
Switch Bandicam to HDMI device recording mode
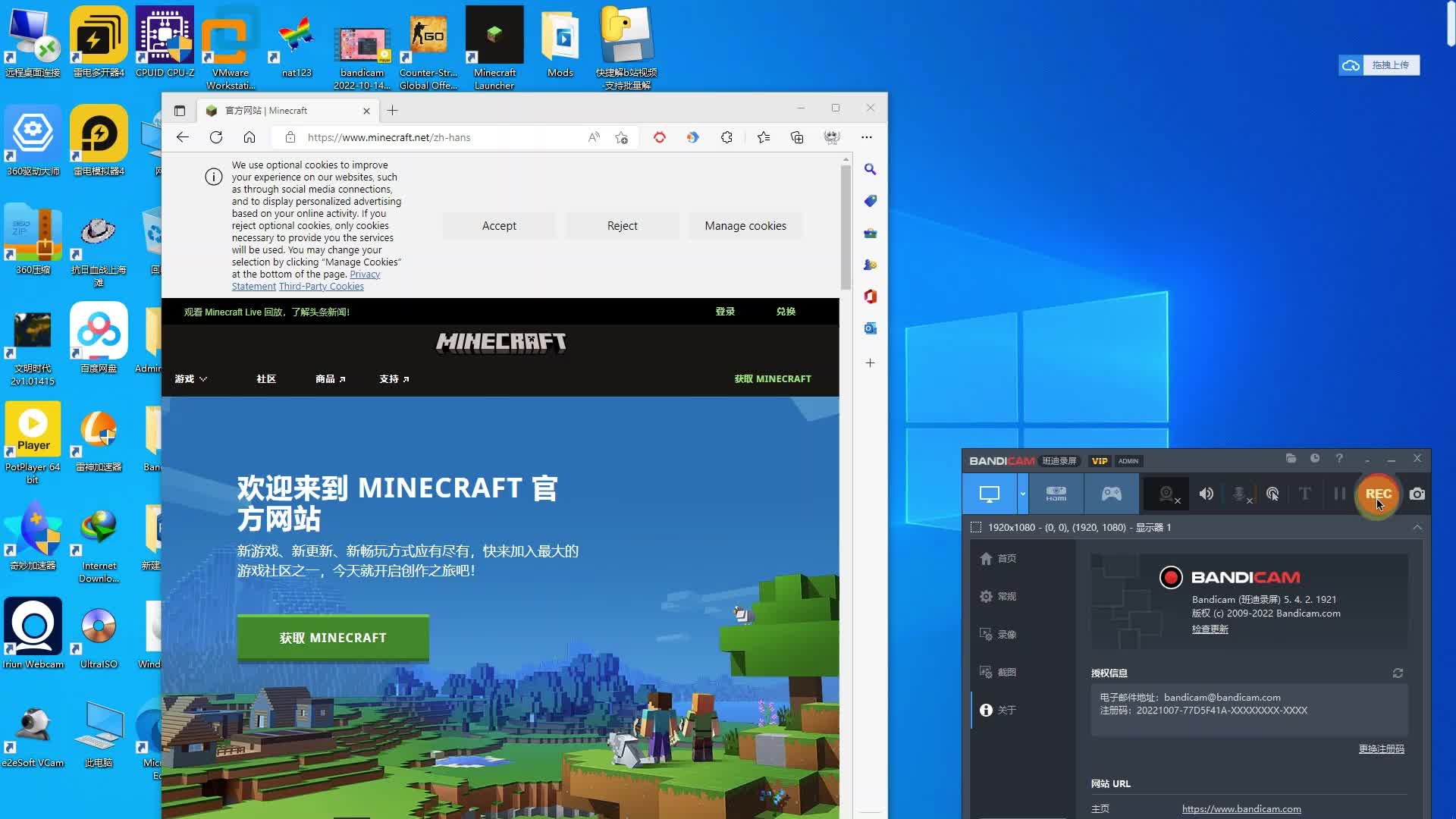(x=1056, y=494)
